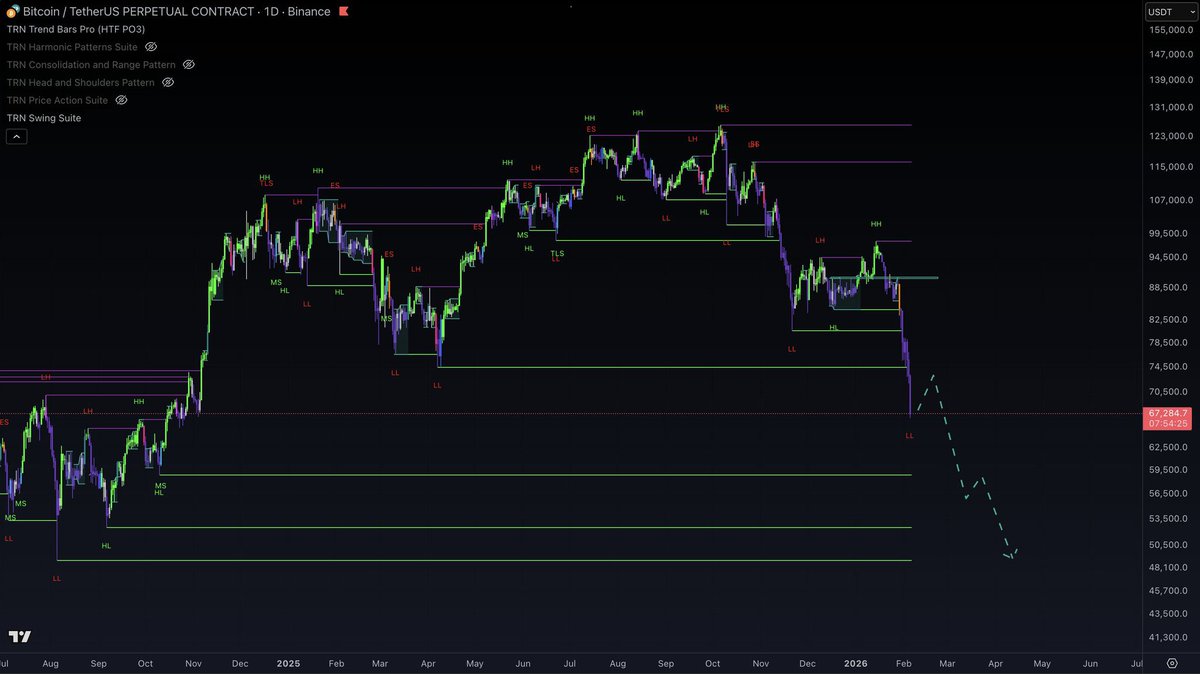Click the TRN Head and Shoulders Pattern label
This screenshot has height=674, width=1200.
point(81,83)
